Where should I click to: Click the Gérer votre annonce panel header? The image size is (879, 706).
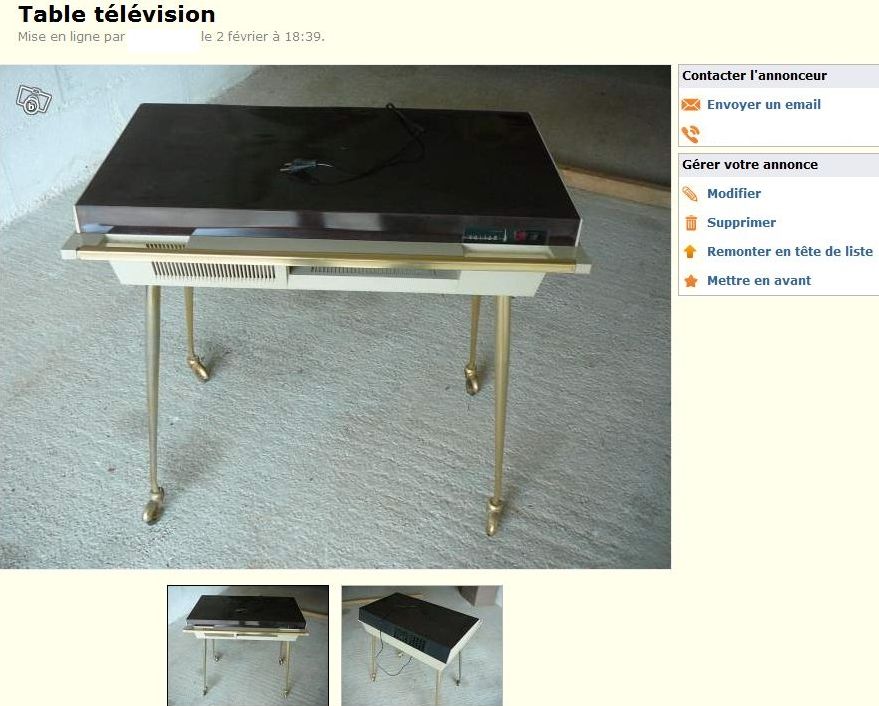tap(779, 165)
